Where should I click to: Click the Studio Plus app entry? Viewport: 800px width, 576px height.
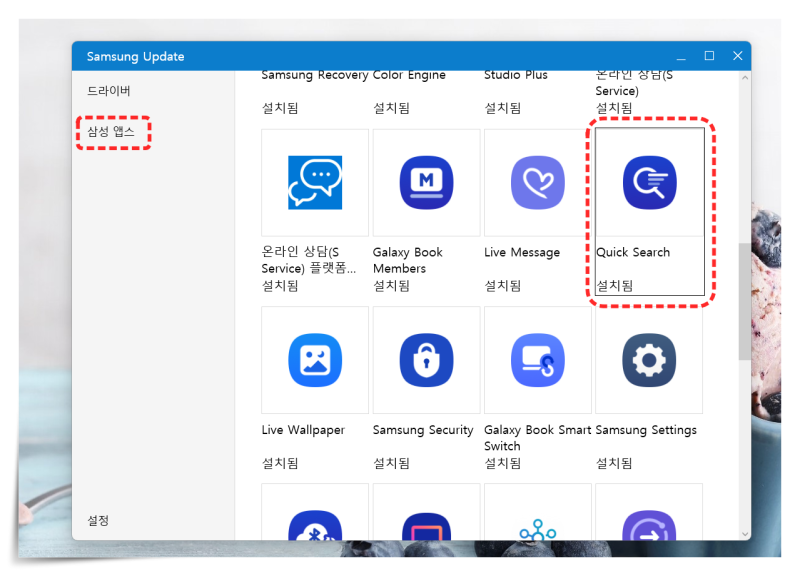coord(514,74)
